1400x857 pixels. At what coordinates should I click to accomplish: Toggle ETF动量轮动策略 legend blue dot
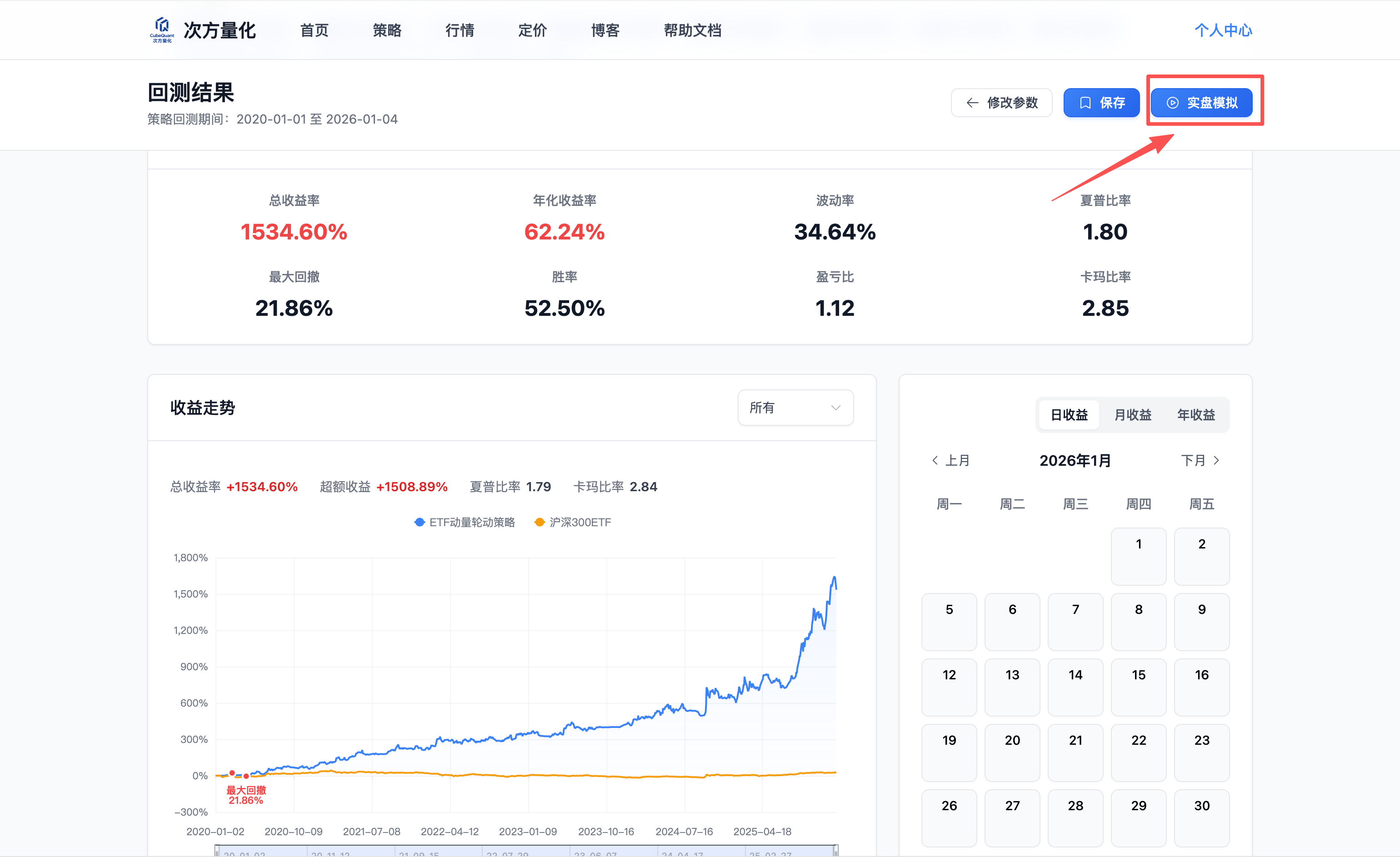419,523
